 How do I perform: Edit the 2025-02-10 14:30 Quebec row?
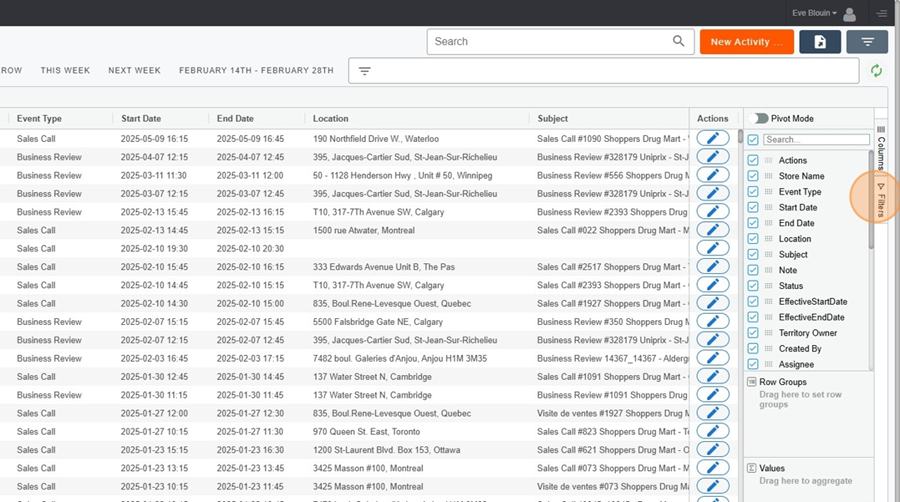713,303
